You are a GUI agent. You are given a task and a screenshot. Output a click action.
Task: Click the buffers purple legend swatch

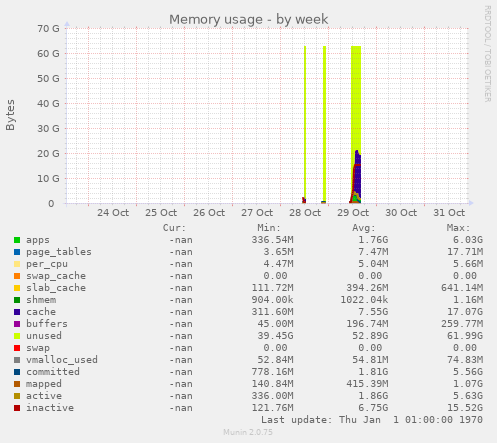(x=17, y=324)
